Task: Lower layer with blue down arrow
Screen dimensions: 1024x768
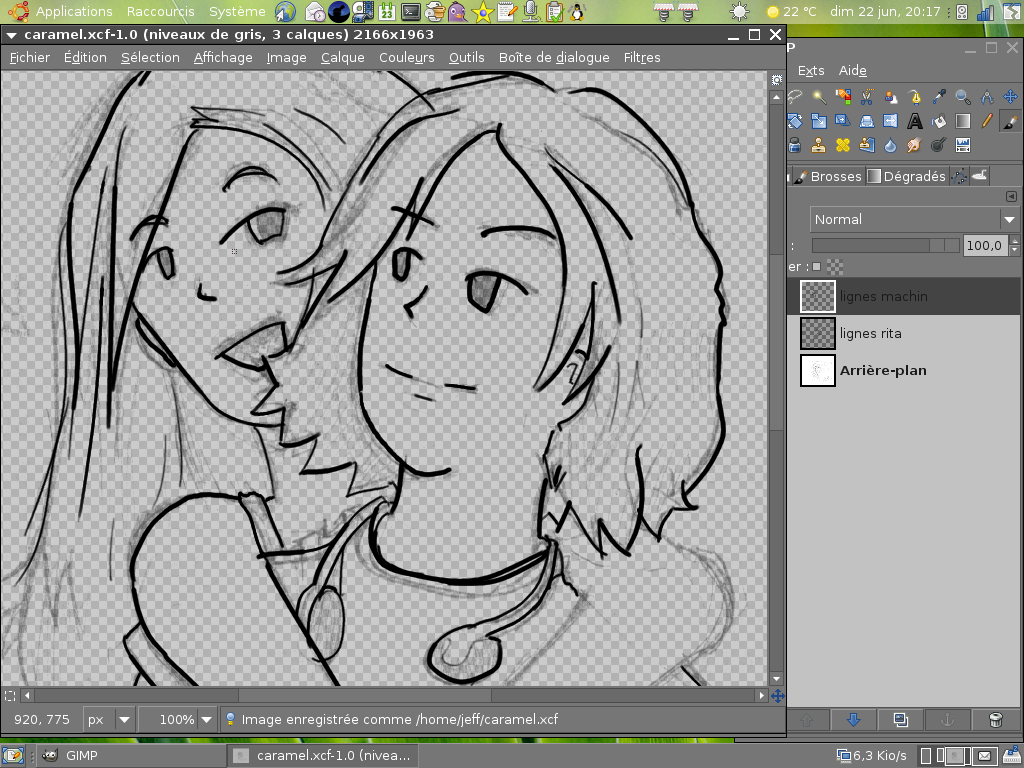Action: coord(853,719)
